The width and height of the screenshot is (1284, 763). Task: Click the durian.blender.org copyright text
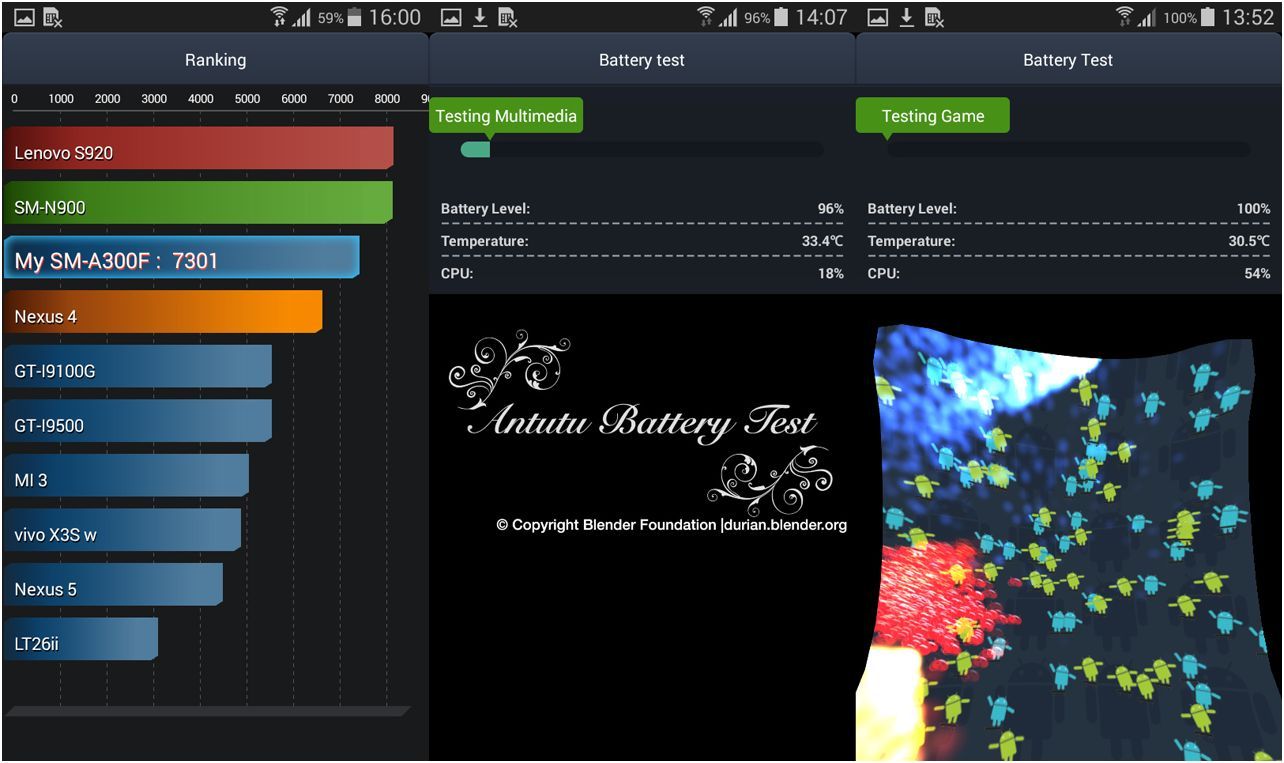pyautogui.click(x=671, y=525)
